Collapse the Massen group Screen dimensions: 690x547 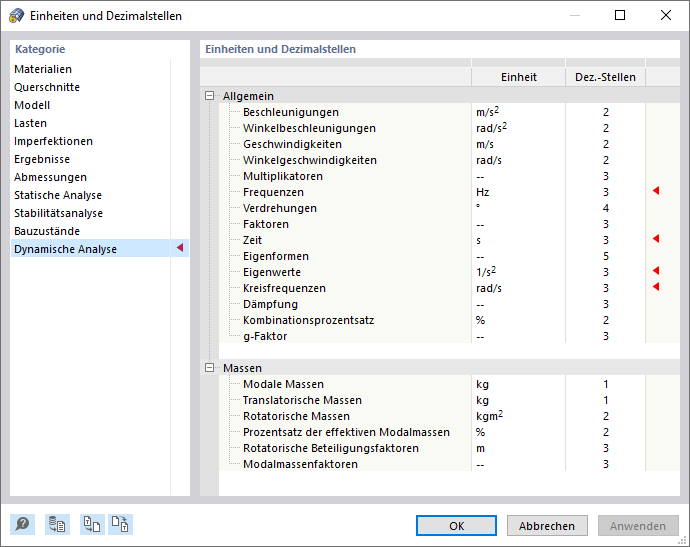(x=209, y=368)
